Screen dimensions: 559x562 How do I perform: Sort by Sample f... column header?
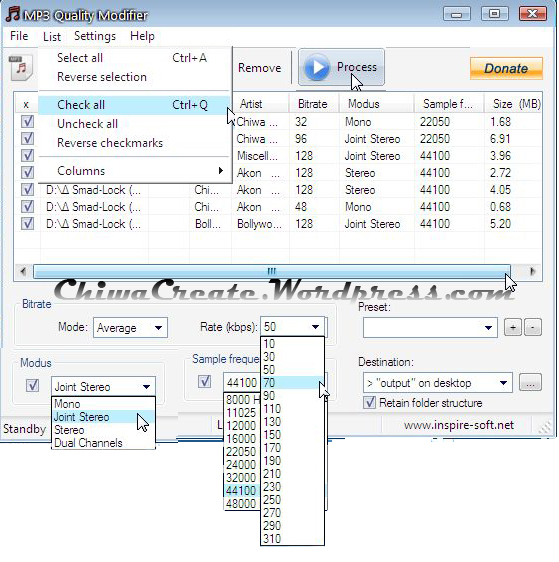pyautogui.click(x=449, y=104)
